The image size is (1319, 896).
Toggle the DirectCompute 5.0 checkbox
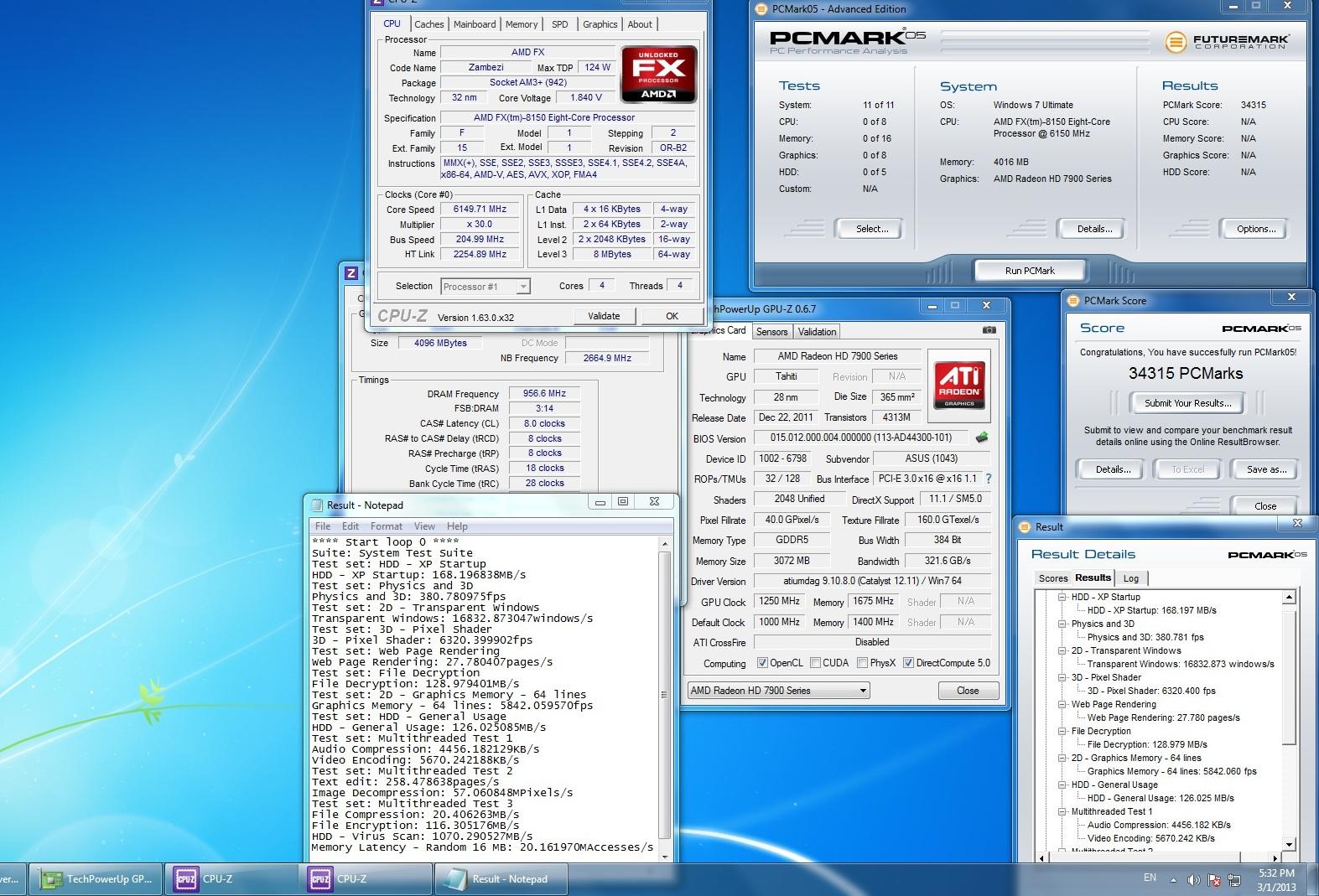click(x=907, y=663)
